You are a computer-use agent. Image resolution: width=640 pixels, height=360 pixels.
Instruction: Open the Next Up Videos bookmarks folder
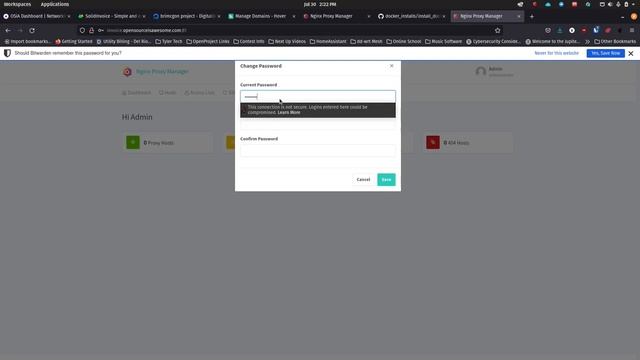coord(287,41)
